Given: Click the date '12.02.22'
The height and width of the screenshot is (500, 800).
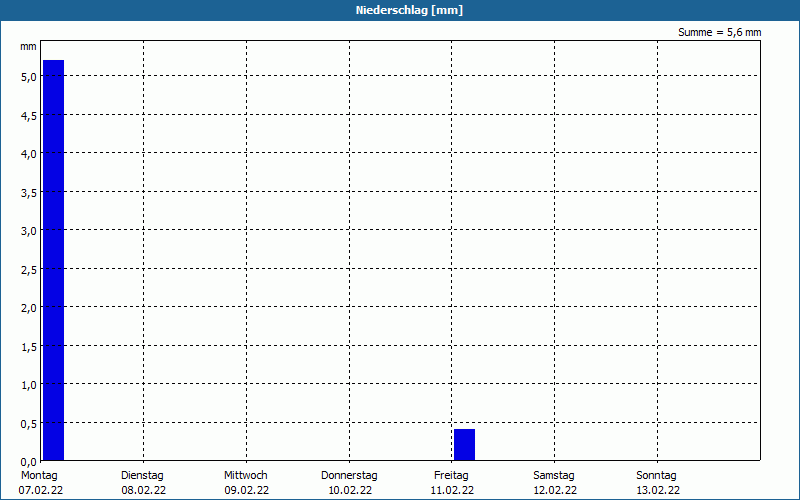Looking at the screenshot, I should coord(555,490).
